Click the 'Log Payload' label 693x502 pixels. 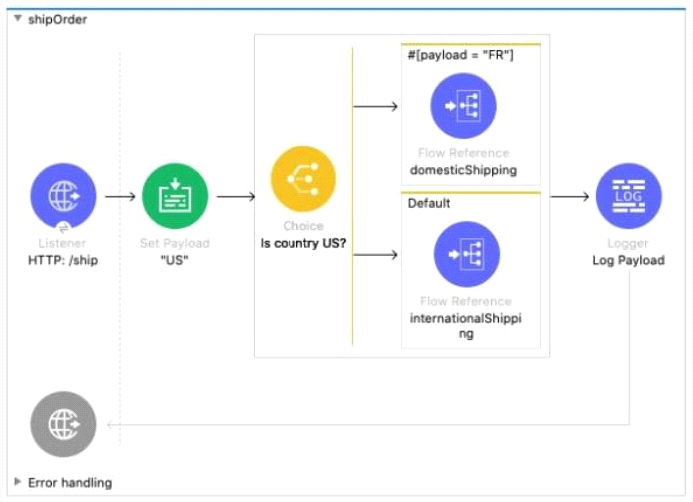628,260
